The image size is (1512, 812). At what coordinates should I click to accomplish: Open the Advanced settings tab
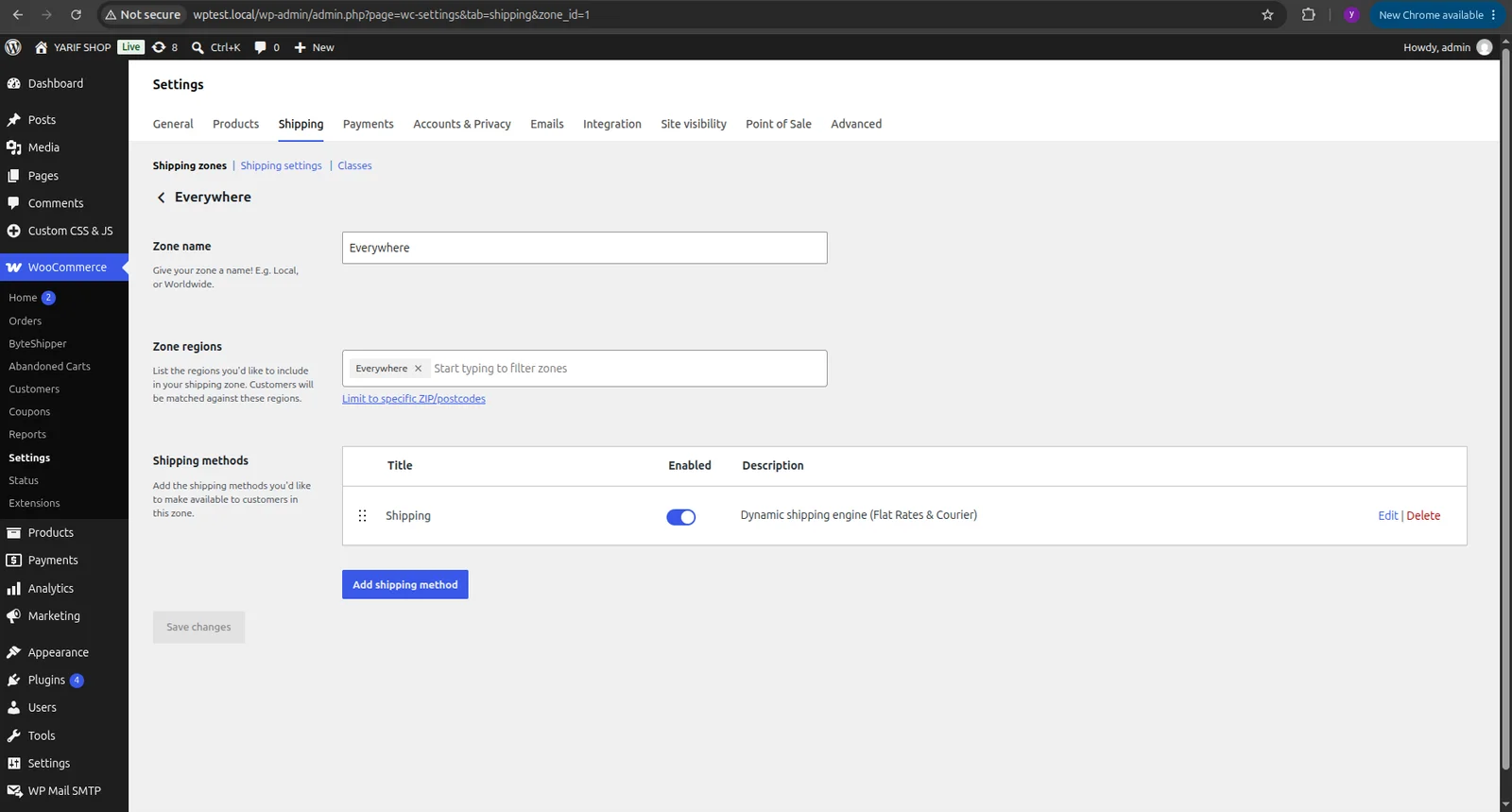click(x=856, y=124)
